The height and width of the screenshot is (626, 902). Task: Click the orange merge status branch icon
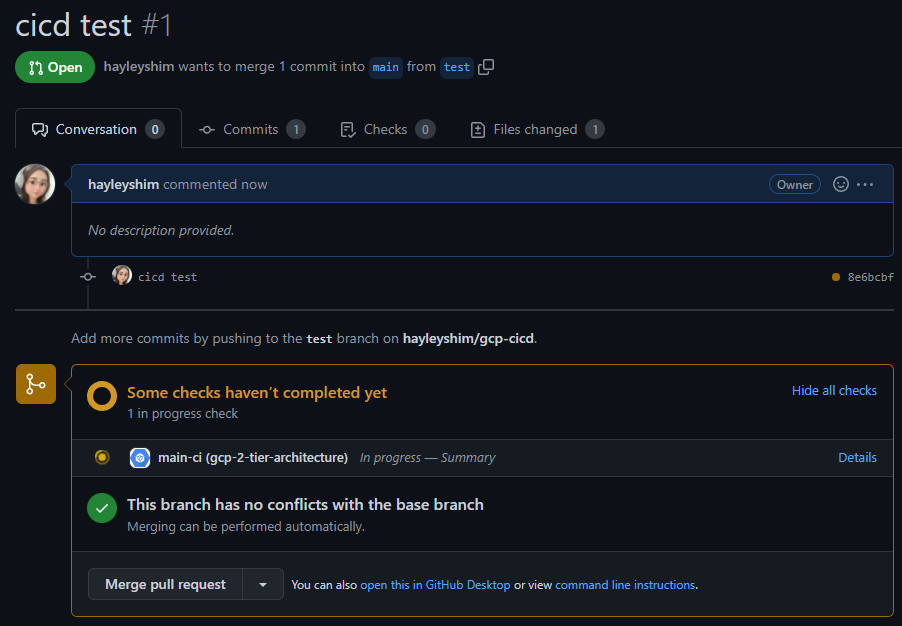click(36, 384)
